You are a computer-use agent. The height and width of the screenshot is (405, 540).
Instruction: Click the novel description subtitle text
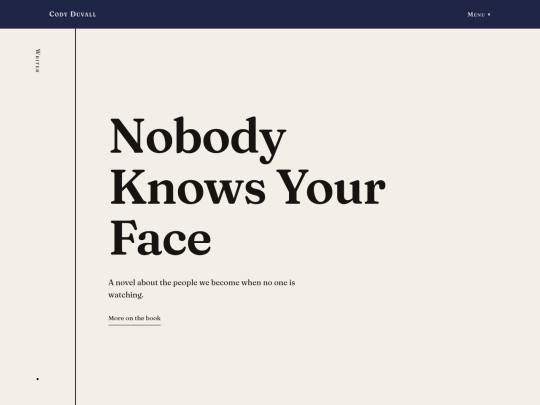[x=201, y=289]
